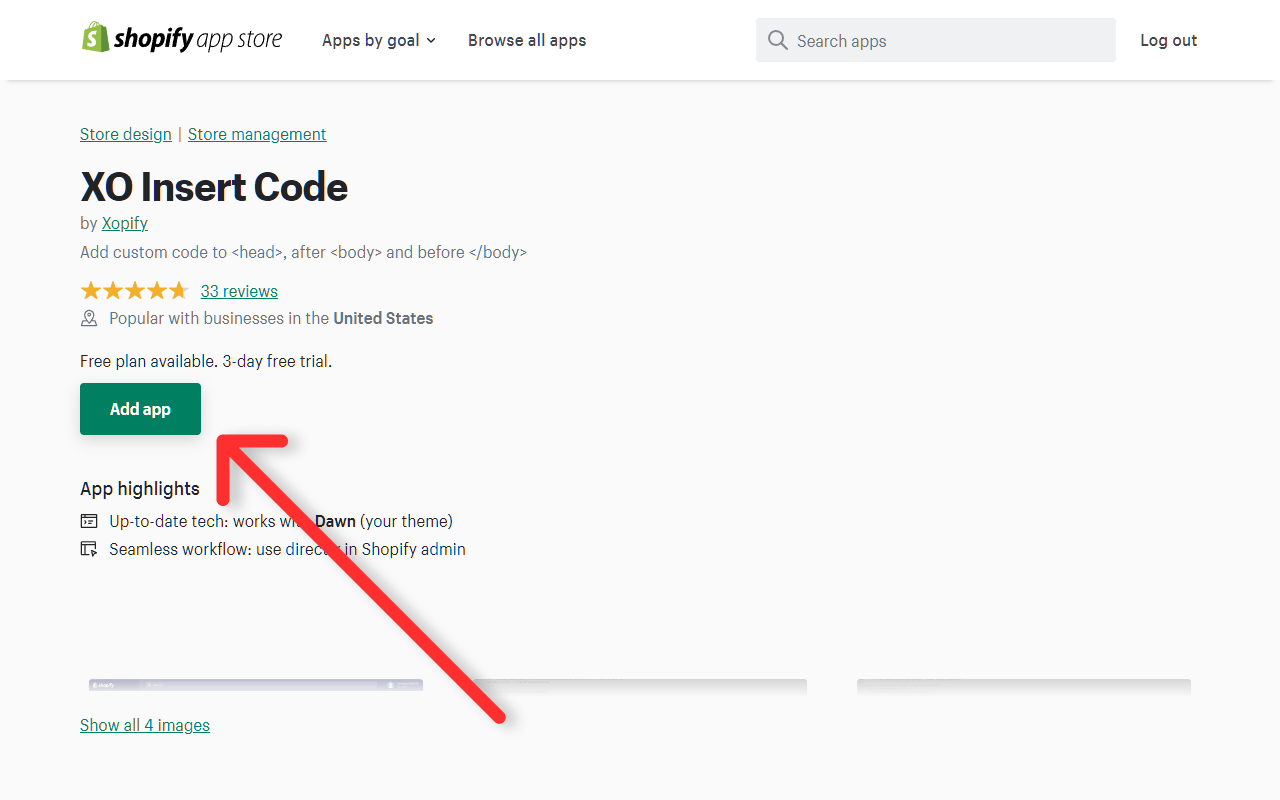Open Browse all apps
The height and width of the screenshot is (800, 1280).
pyautogui.click(x=527, y=40)
